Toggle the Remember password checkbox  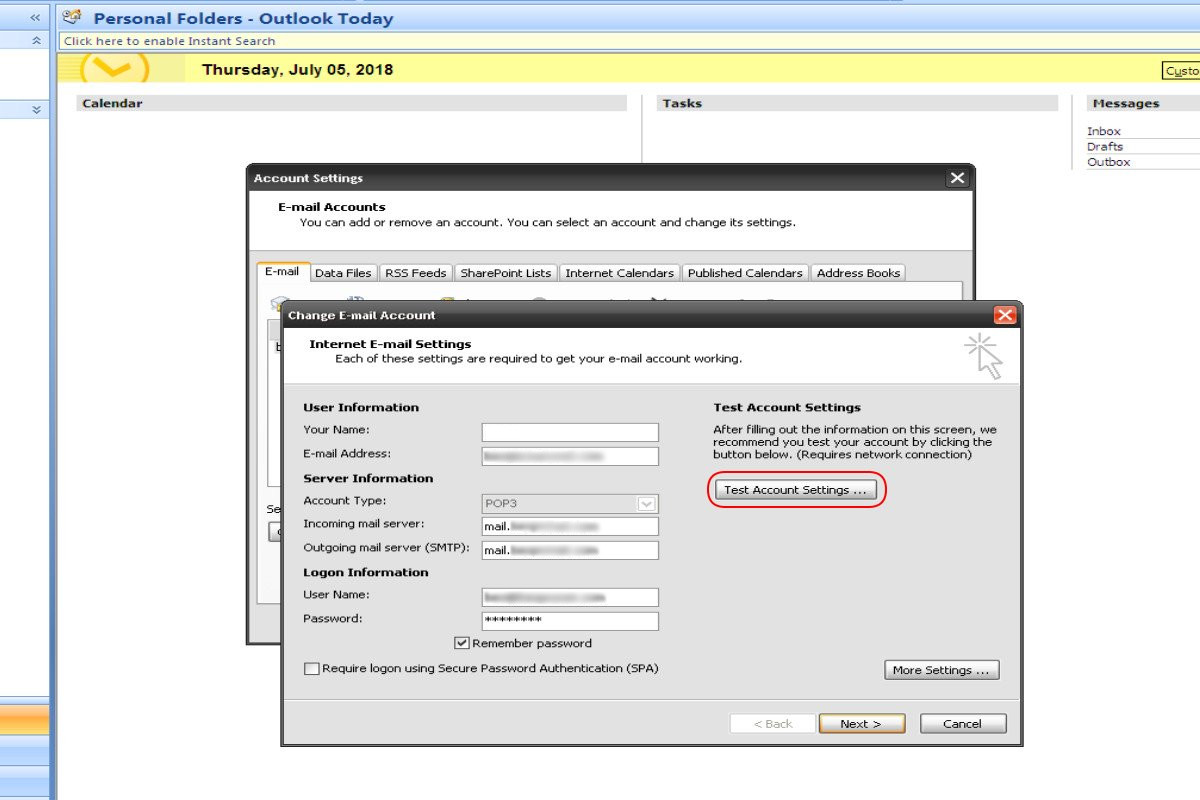(x=462, y=643)
